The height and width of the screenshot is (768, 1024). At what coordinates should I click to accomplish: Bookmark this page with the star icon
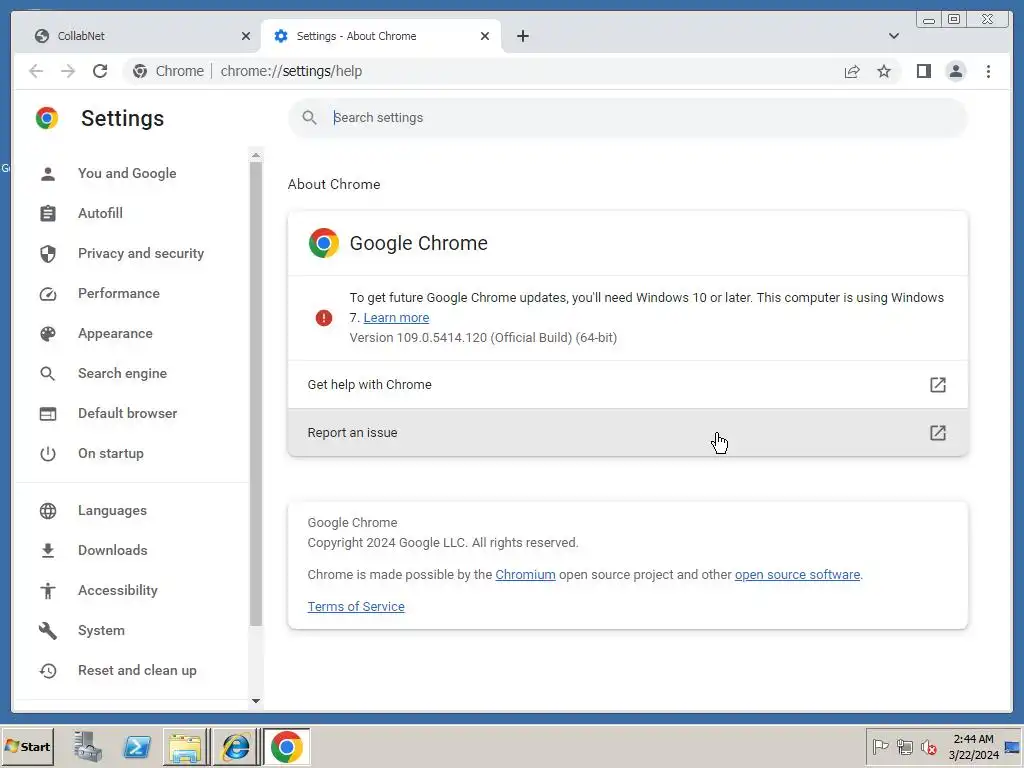coord(884,71)
